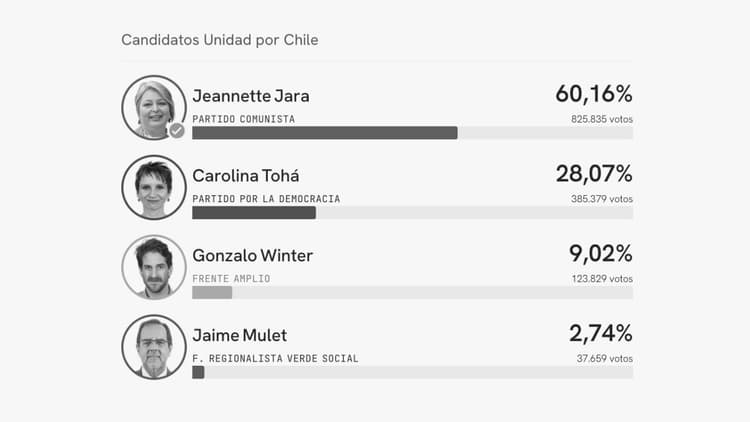Click the Frente Amplio party label

tap(231, 279)
